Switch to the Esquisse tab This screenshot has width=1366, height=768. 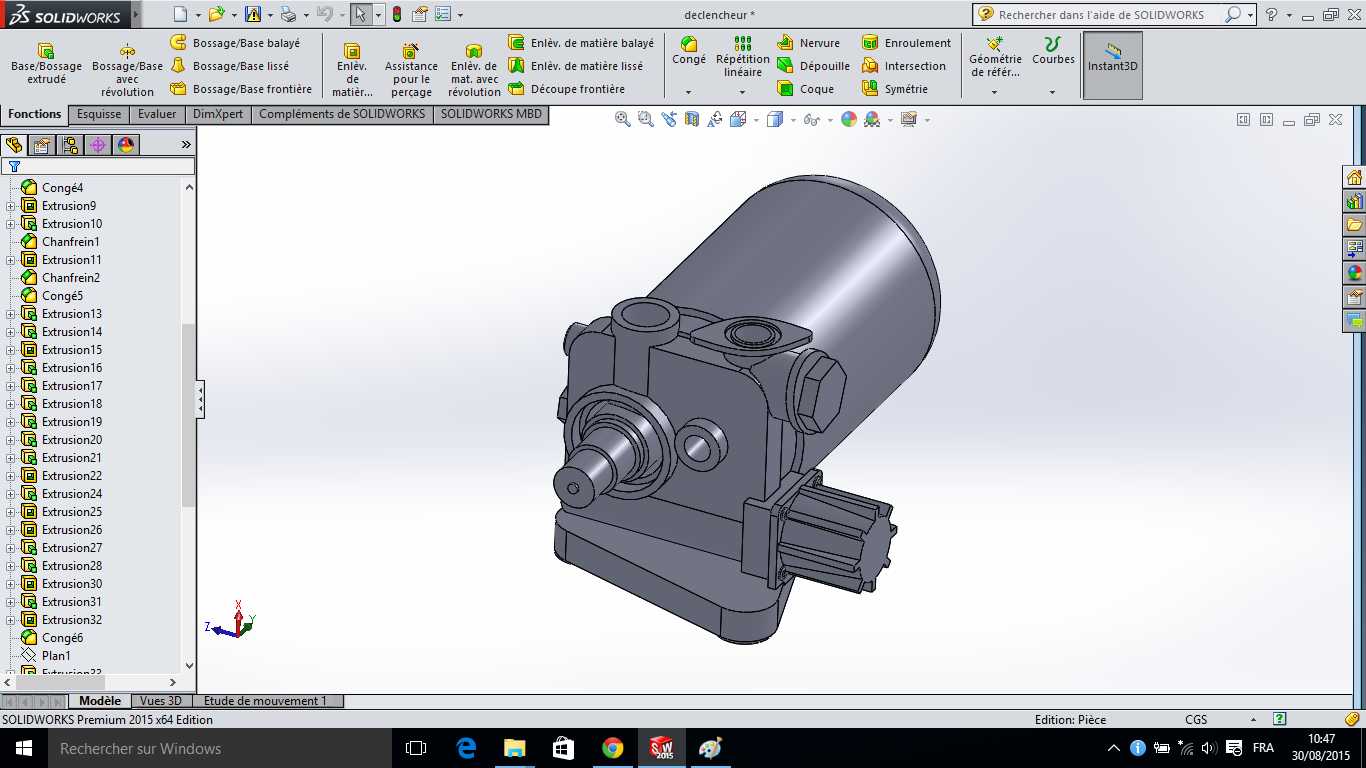point(99,114)
